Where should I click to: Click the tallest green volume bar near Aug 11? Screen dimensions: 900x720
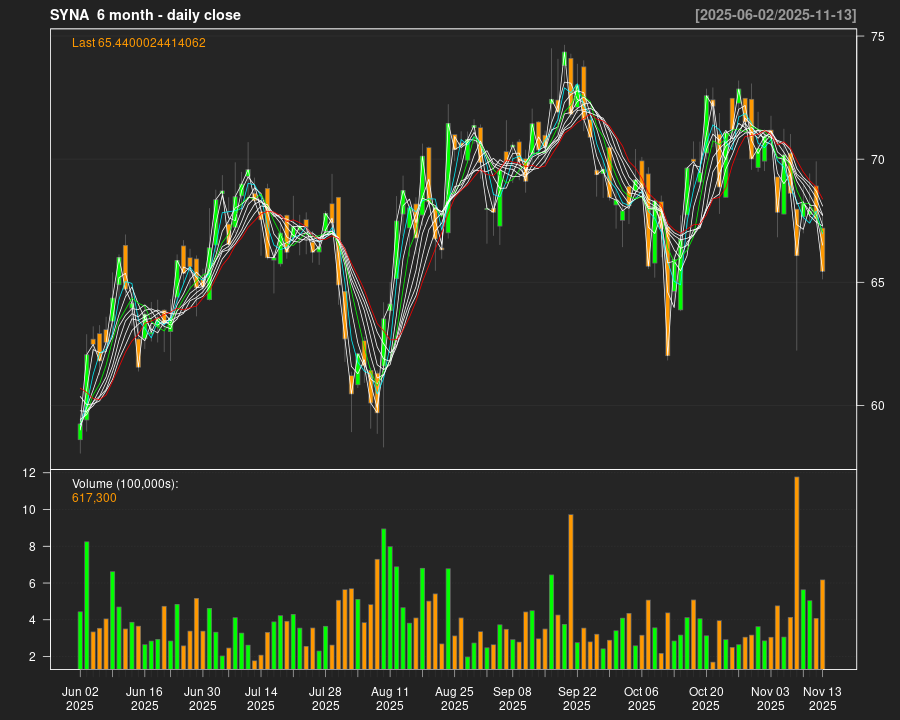[384, 599]
